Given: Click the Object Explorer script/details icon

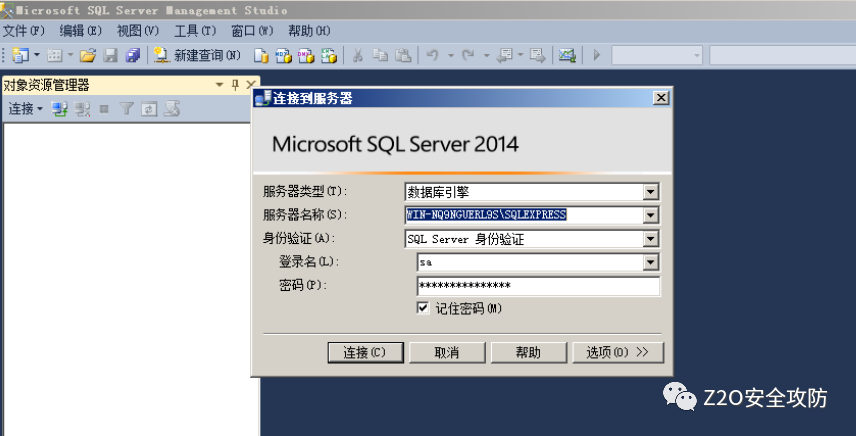Looking at the screenshot, I should point(173,109).
